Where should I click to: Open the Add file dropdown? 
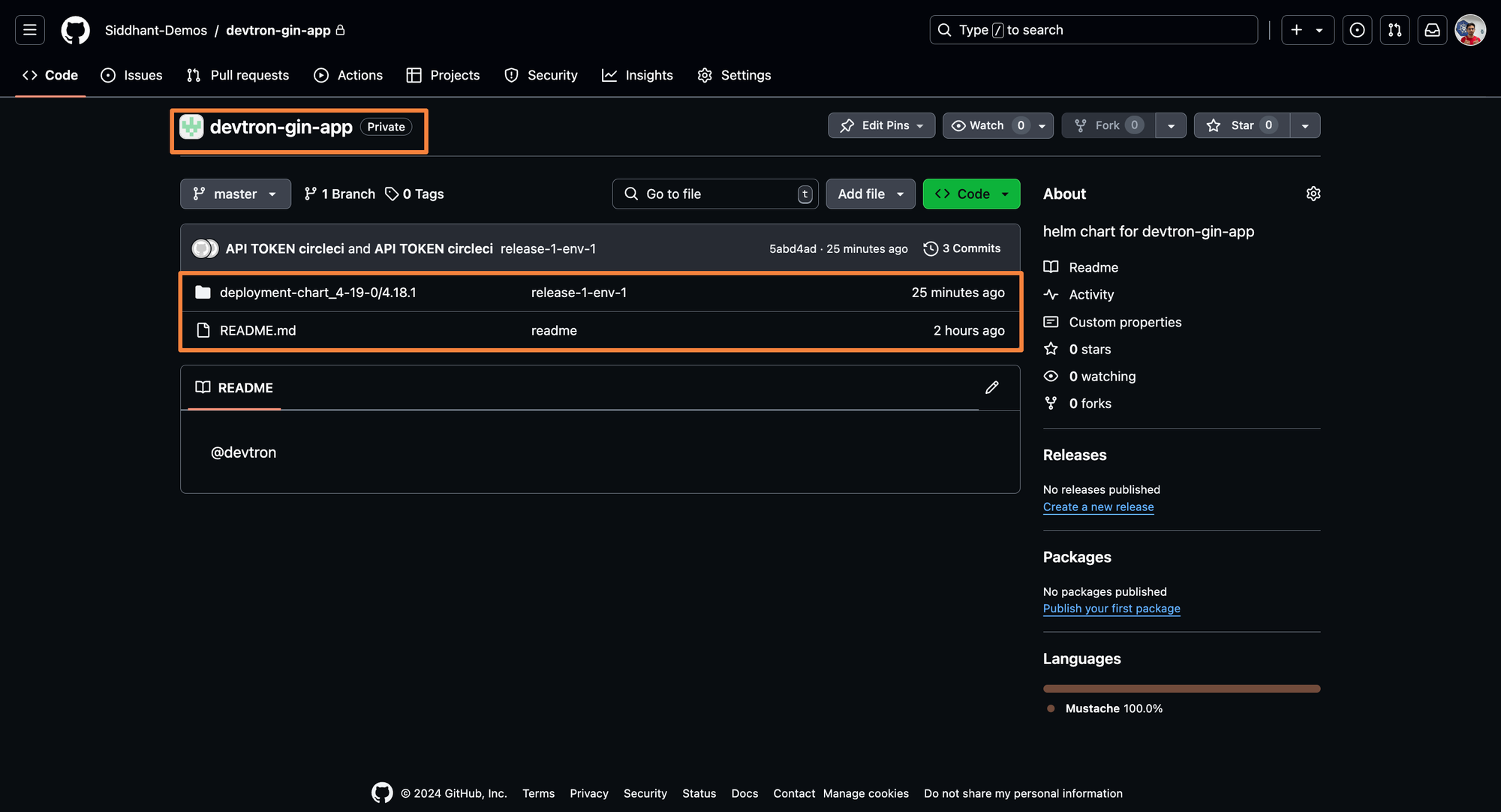tap(871, 194)
